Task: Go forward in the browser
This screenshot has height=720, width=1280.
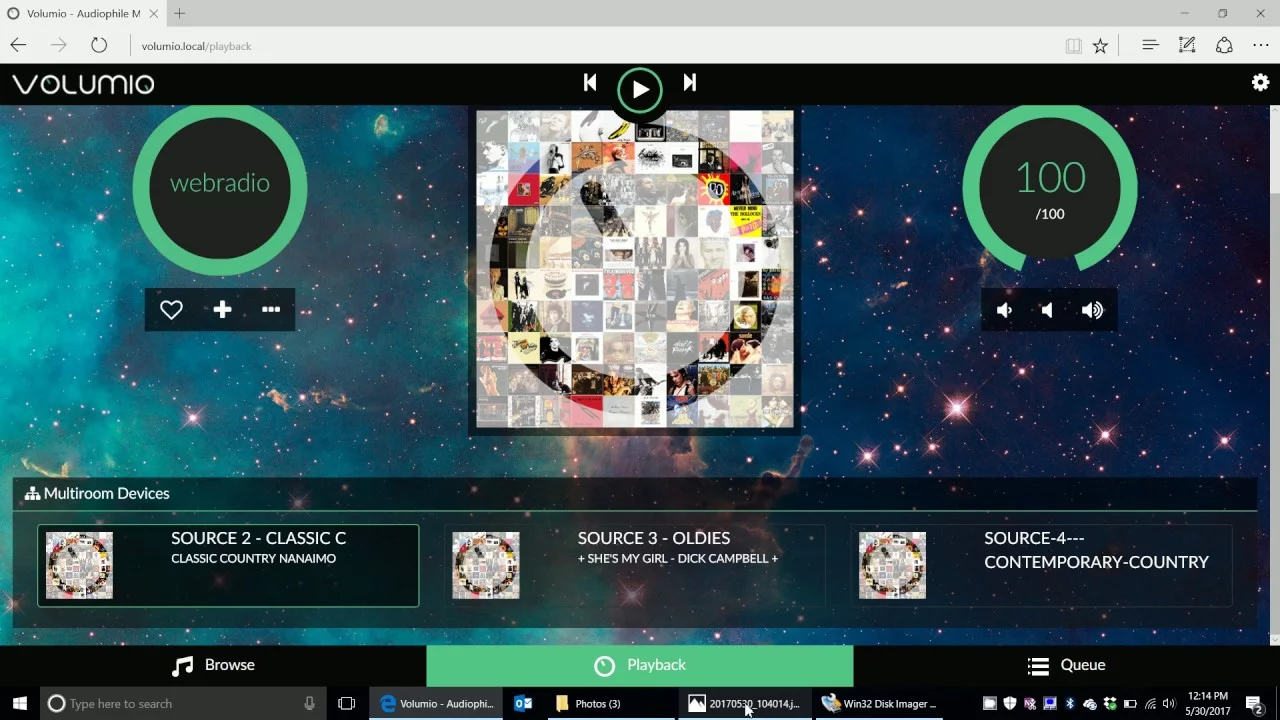Action: [x=58, y=45]
